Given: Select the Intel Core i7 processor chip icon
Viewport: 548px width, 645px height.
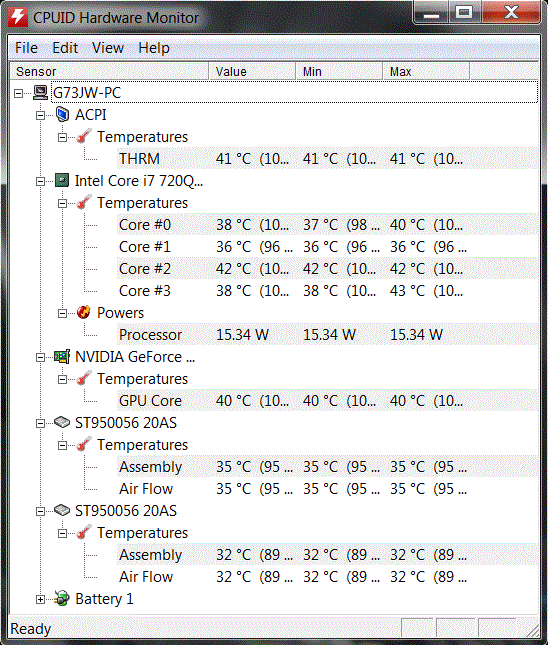Looking at the screenshot, I should (x=62, y=180).
